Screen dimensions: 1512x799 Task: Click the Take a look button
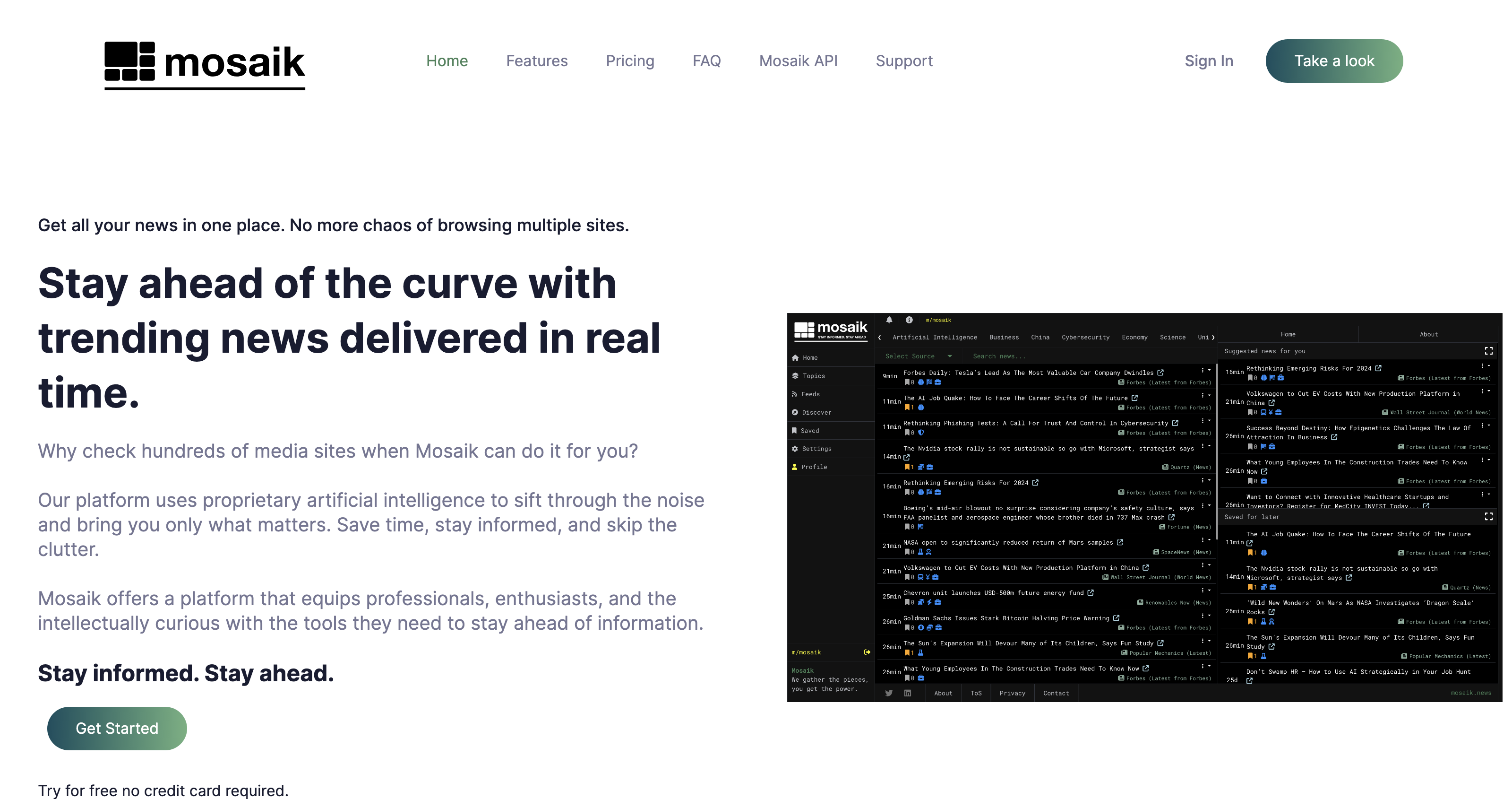[x=1334, y=61]
